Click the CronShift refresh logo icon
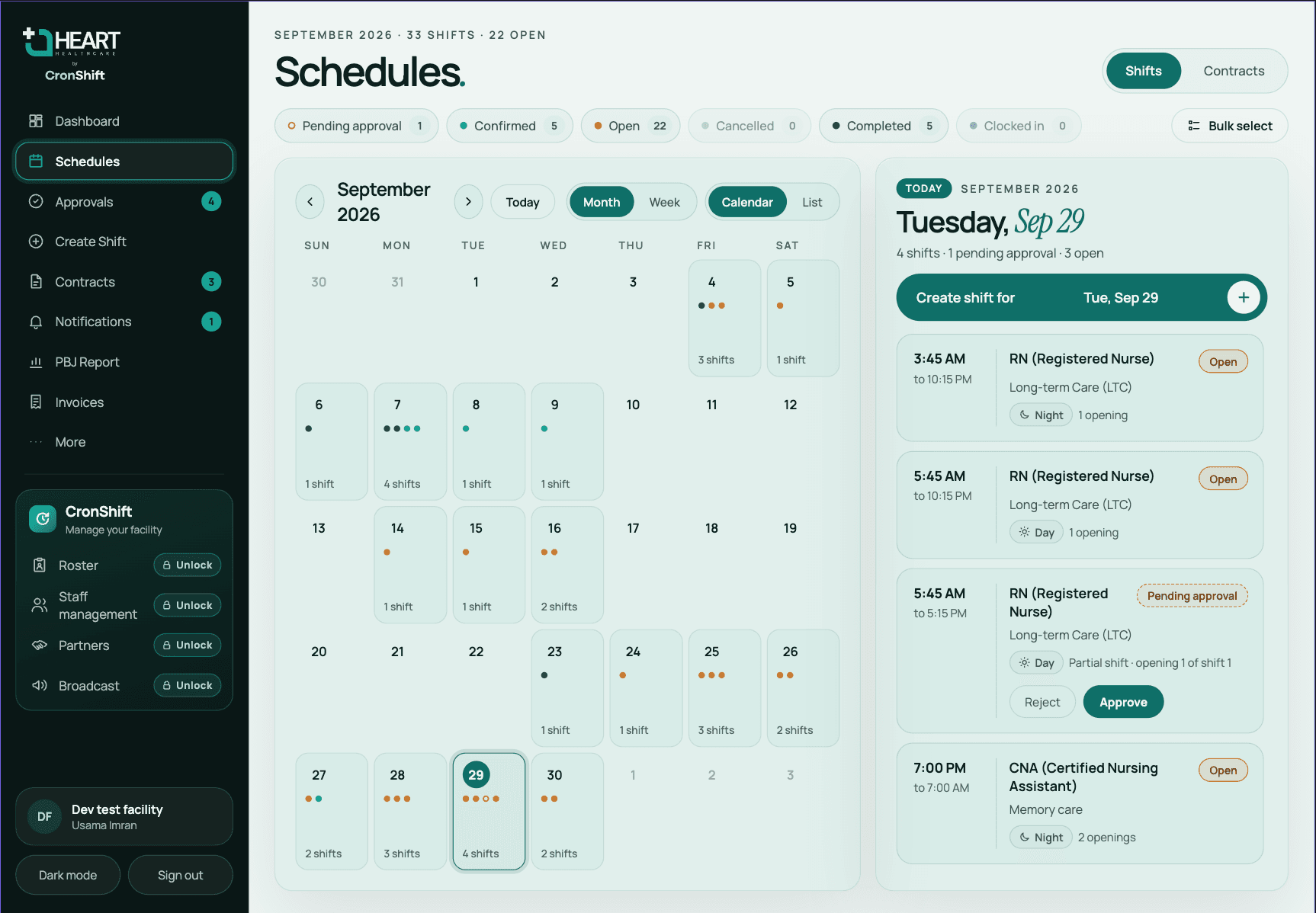 coord(43,519)
